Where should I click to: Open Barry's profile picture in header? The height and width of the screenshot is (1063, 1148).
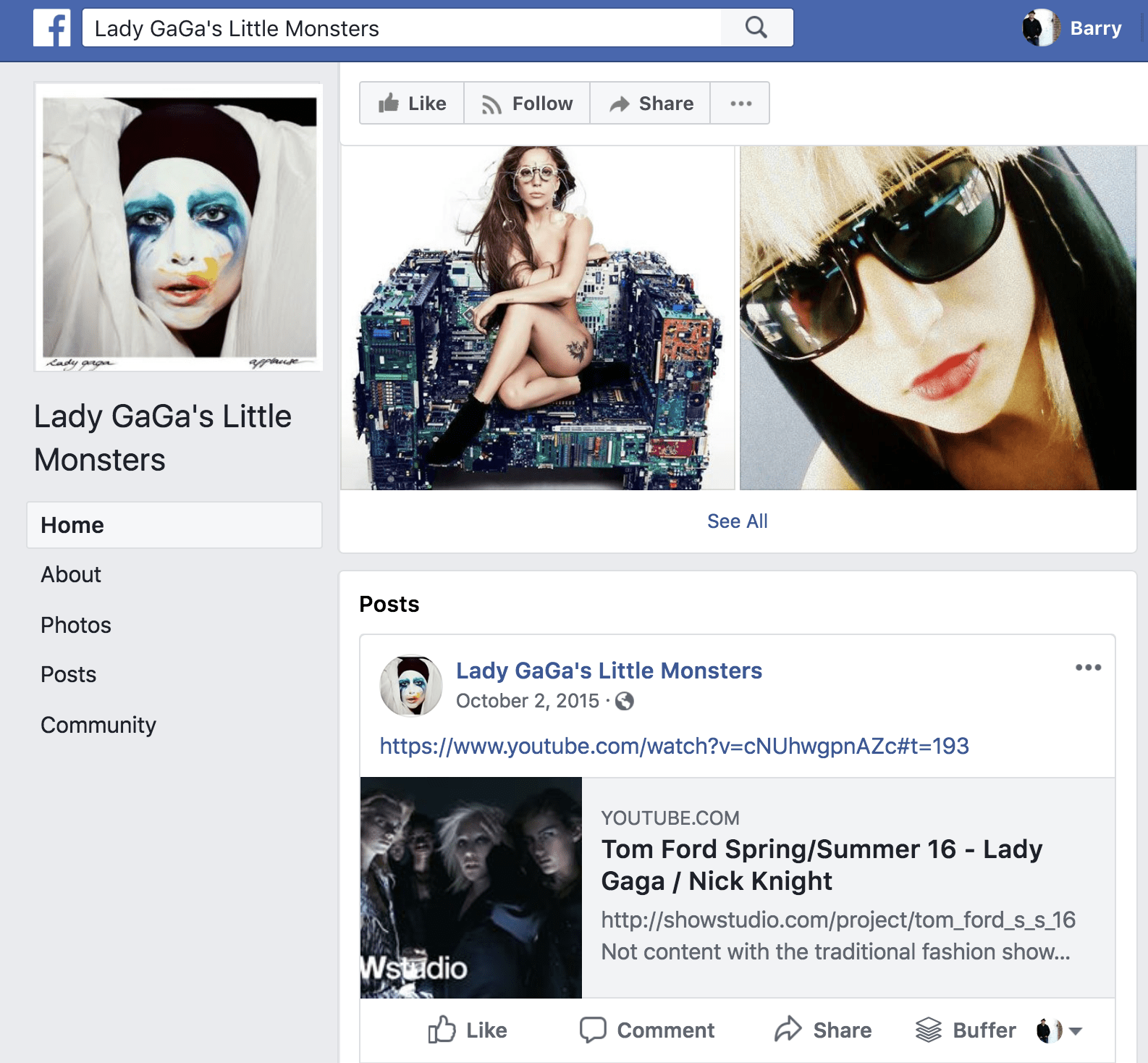pyautogui.click(x=1041, y=28)
